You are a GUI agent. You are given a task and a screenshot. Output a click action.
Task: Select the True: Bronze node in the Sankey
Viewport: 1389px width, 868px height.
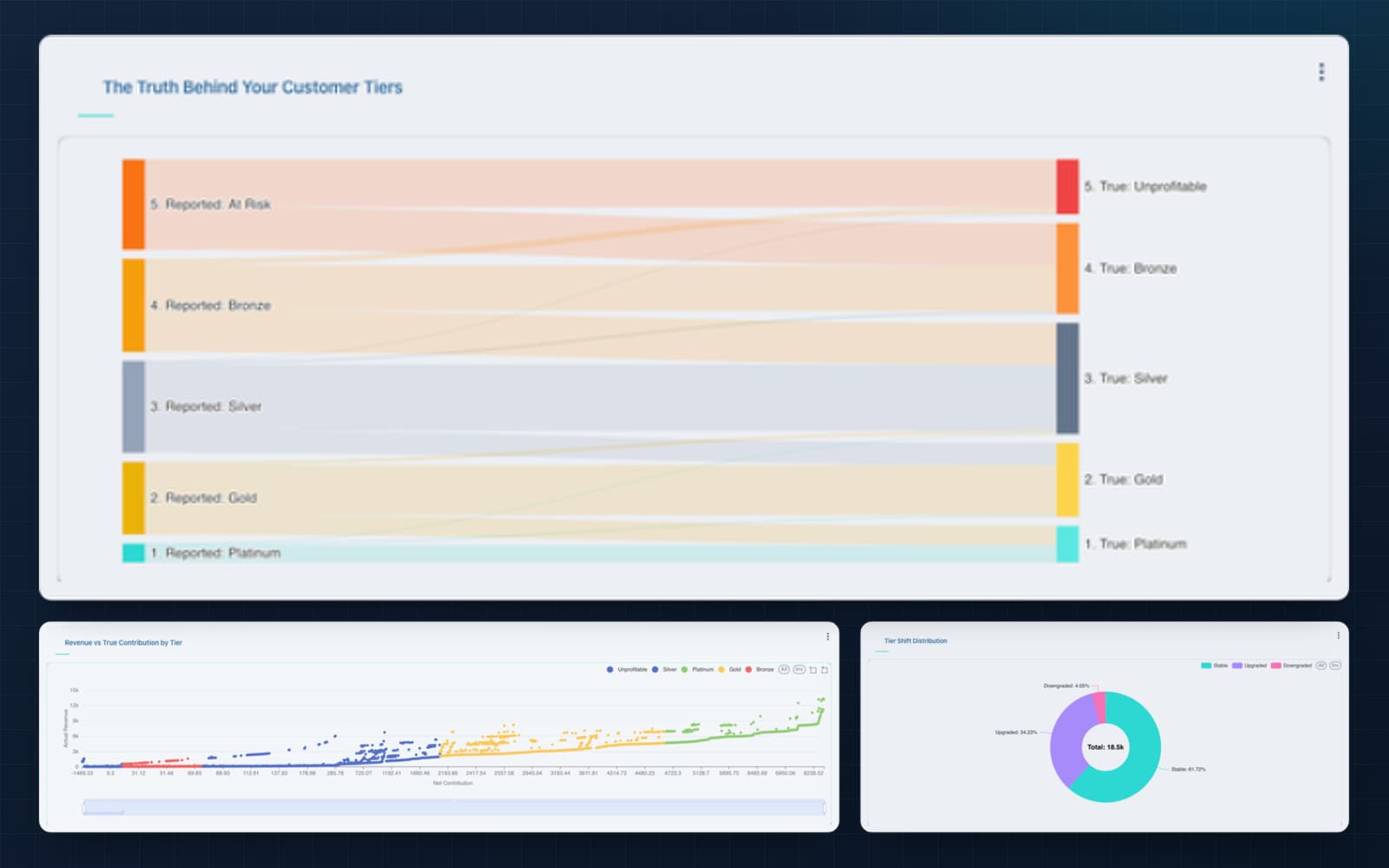tap(1068, 268)
